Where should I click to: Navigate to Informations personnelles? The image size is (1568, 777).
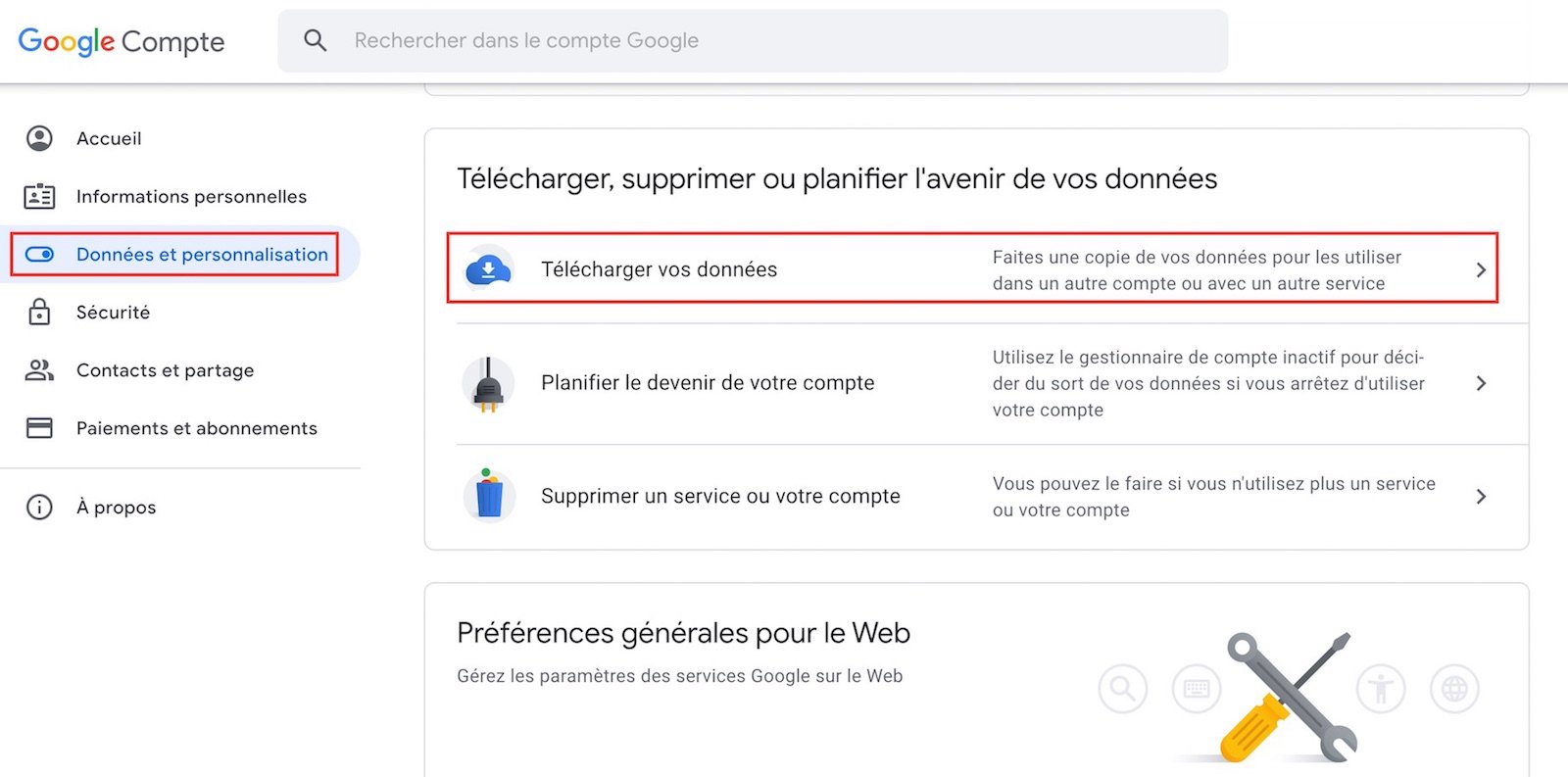click(x=191, y=196)
